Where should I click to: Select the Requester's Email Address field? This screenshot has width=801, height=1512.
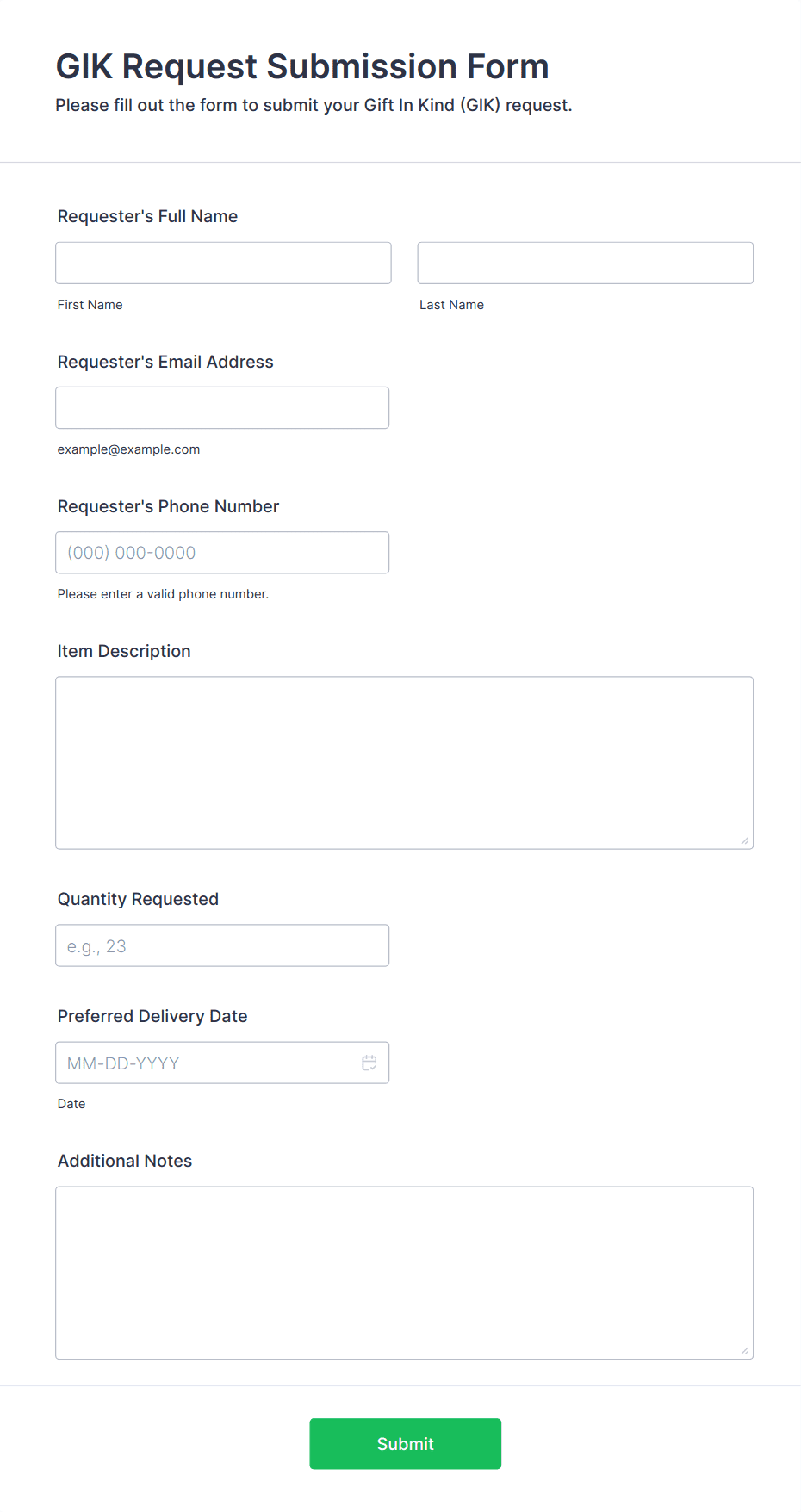click(222, 407)
